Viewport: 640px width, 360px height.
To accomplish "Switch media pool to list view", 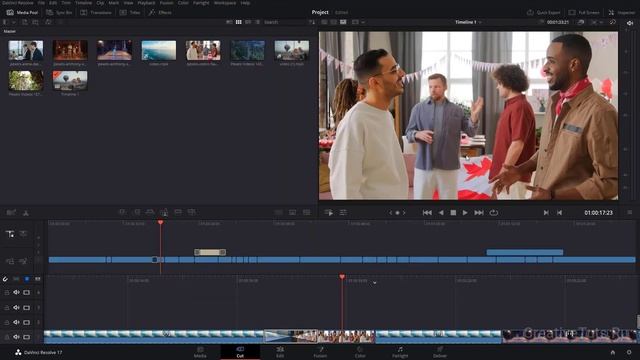I will point(258,22).
